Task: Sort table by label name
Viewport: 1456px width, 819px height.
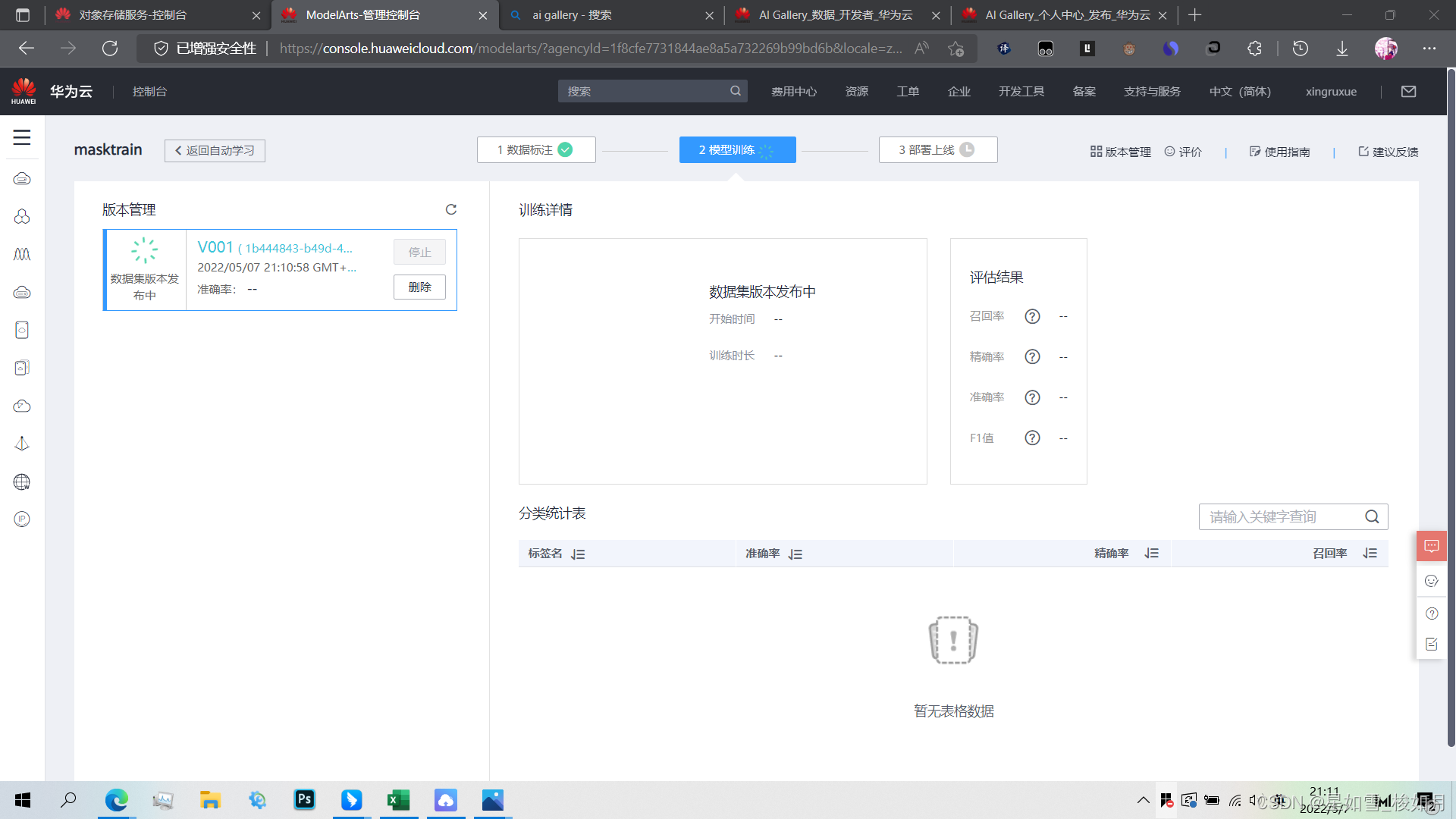Action: (578, 554)
